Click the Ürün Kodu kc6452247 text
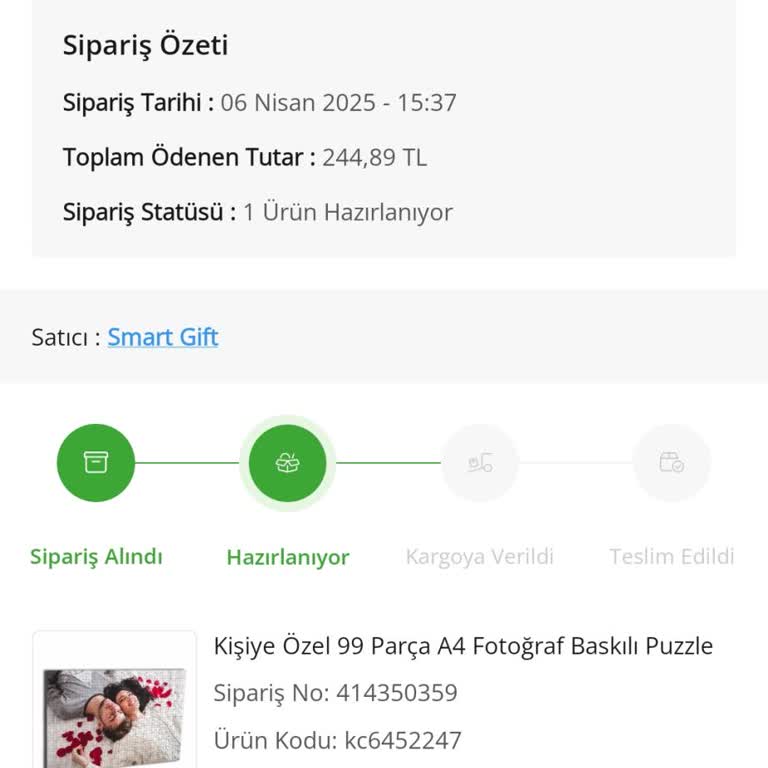Screen dimensions: 768x768 (x=338, y=741)
